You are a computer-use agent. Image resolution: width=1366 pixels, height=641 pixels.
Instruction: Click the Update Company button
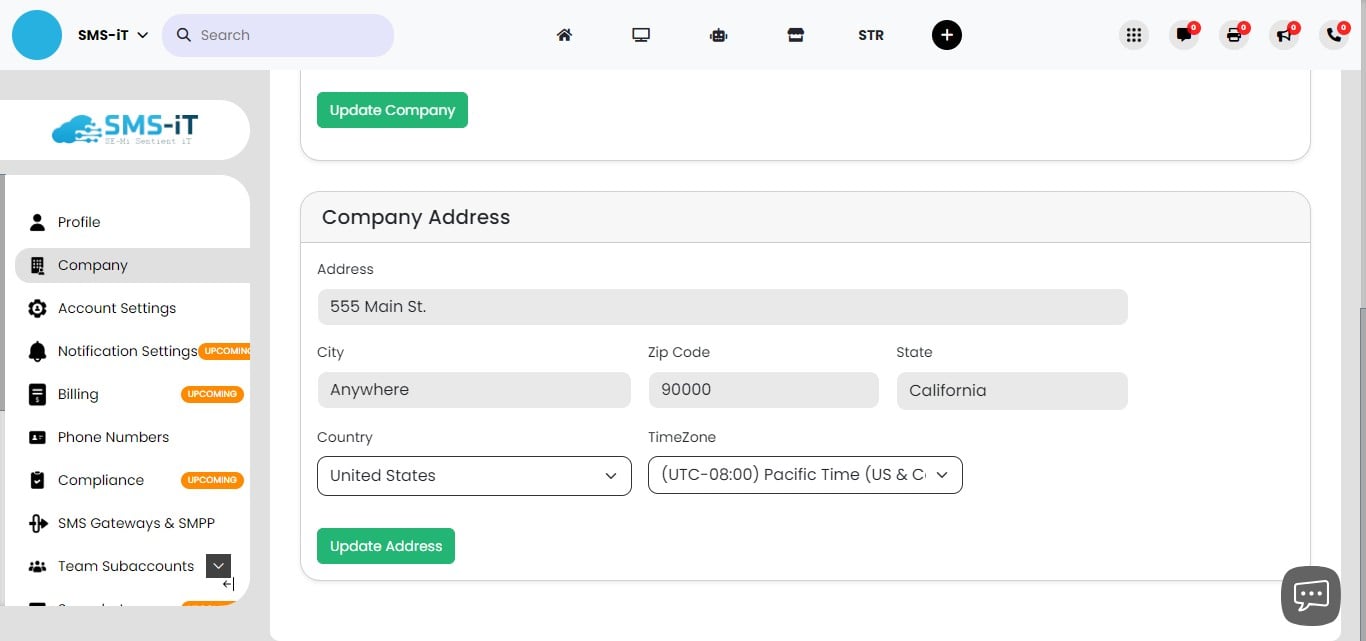[392, 110]
